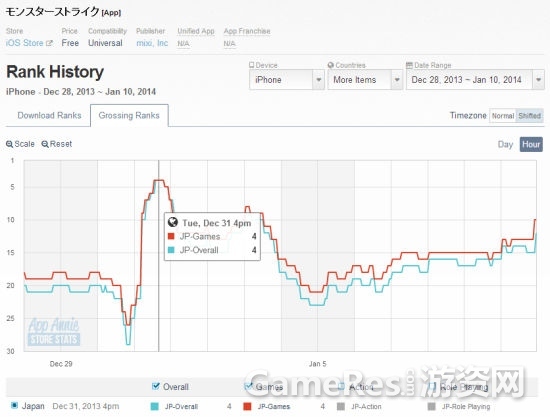Image resolution: width=550 pixels, height=417 pixels.
Task: Open the date range dropdown arrow
Action: click(538, 80)
